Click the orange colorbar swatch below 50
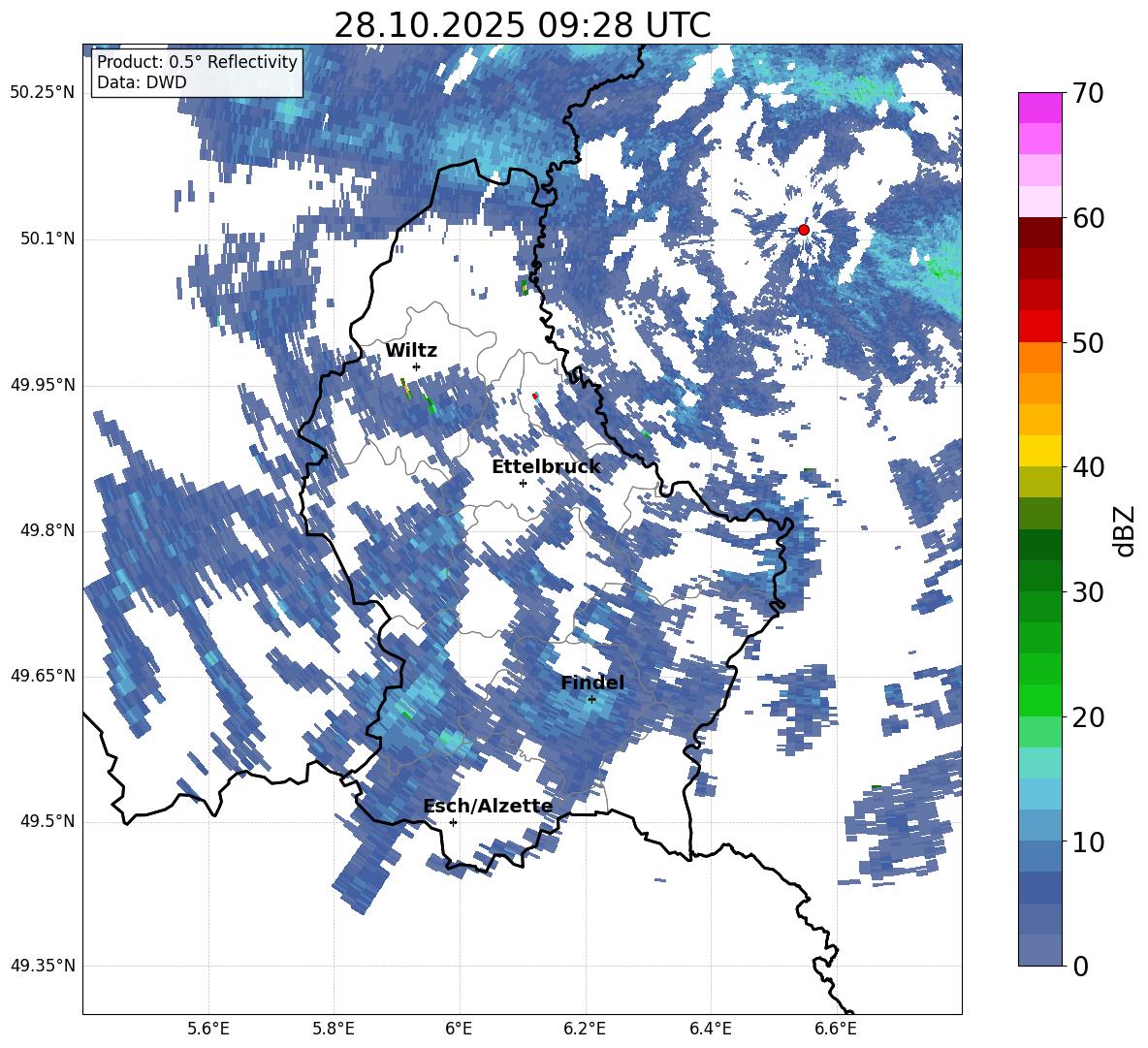1148x1048 pixels. point(1039,358)
